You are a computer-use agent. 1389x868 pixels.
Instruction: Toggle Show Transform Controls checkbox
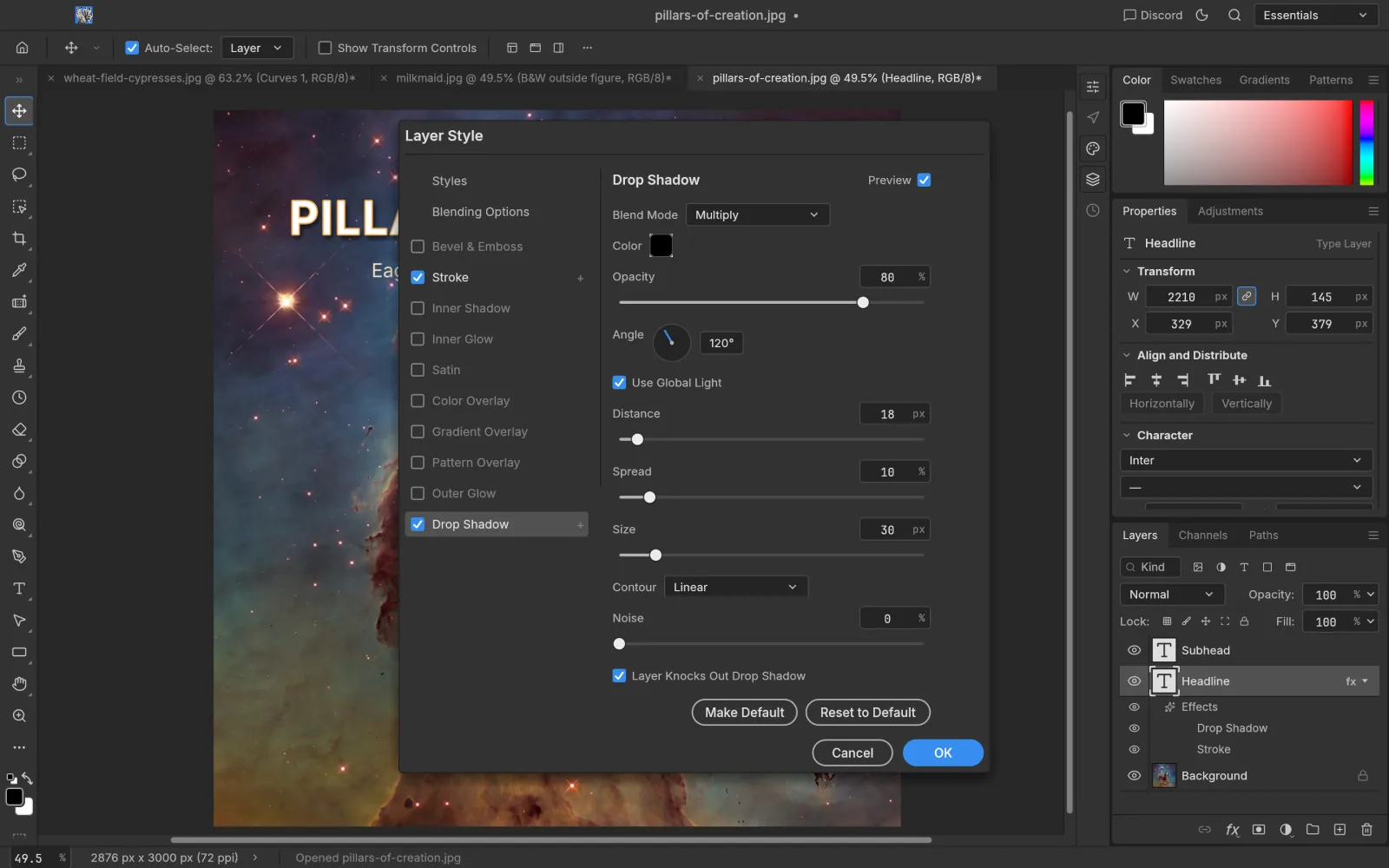point(325,48)
